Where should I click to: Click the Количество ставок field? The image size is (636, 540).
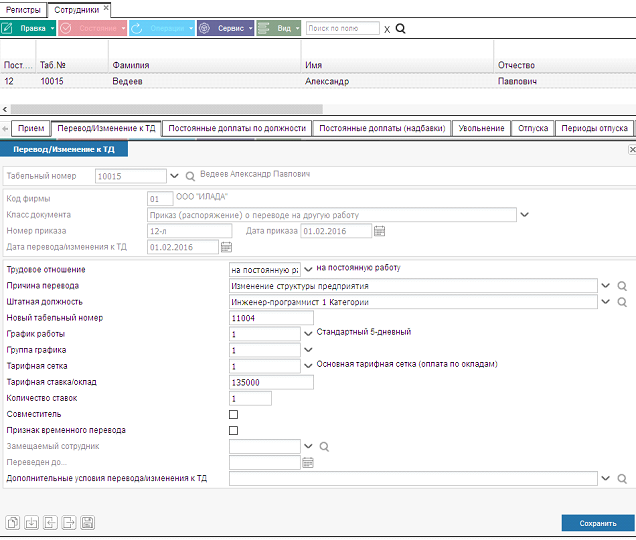pyautogui.click(x=250, y=398)
